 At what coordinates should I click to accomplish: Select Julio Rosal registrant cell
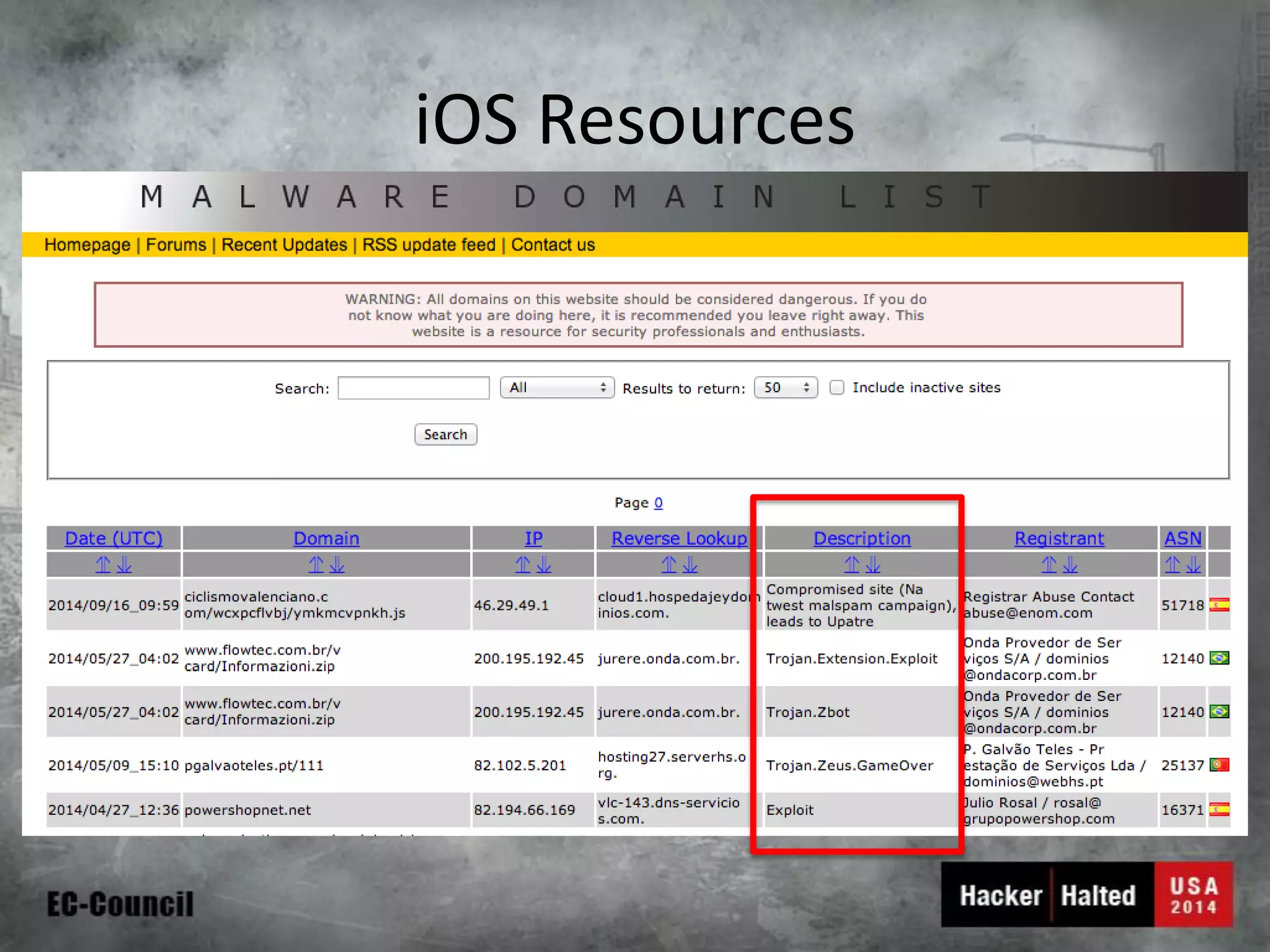coord(1059,809)
